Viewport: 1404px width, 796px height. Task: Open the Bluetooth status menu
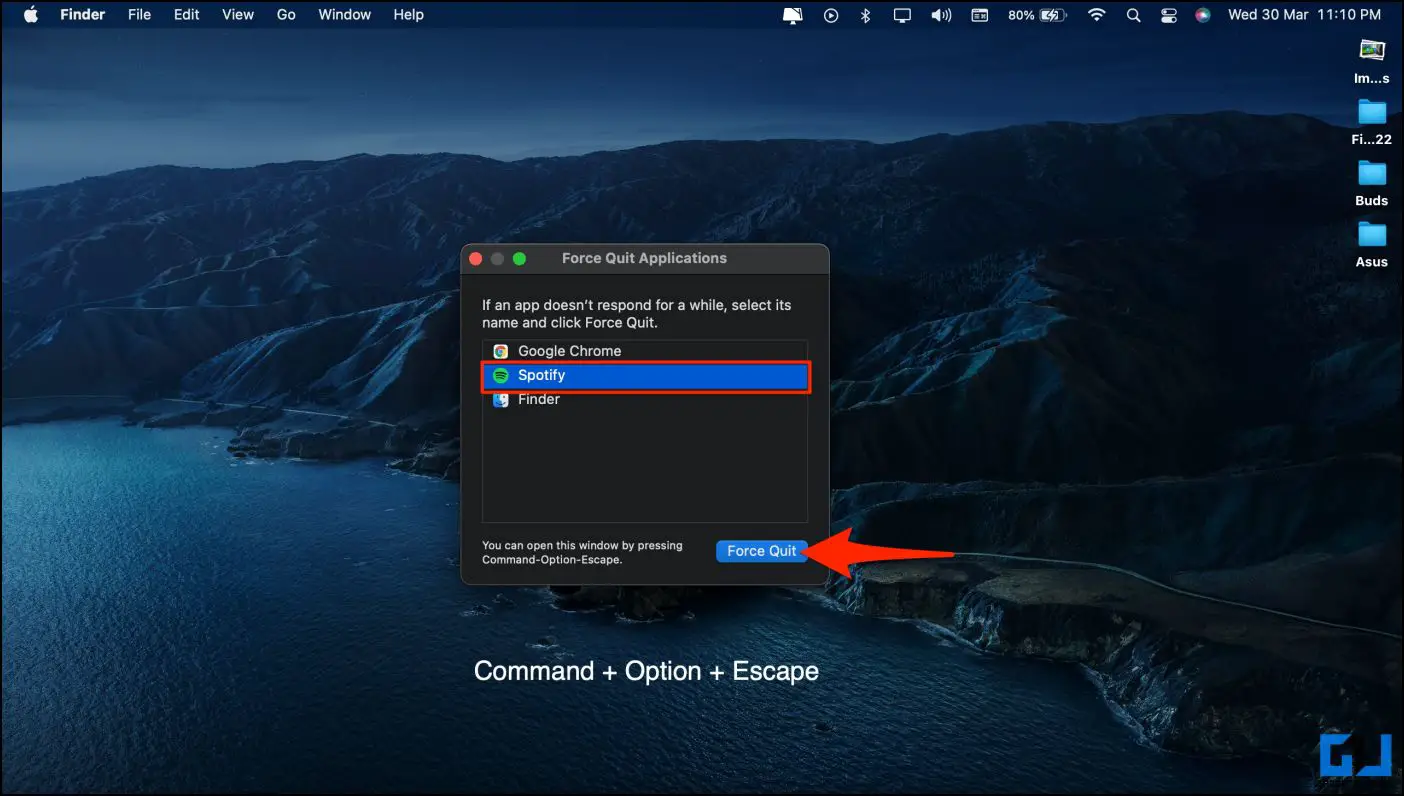866,15
